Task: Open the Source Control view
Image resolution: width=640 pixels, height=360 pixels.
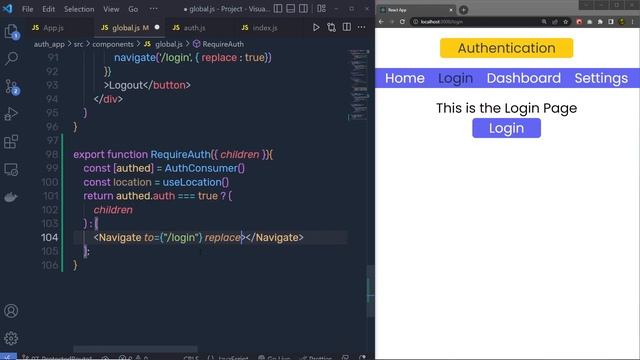Action: [x=11, y=87]
